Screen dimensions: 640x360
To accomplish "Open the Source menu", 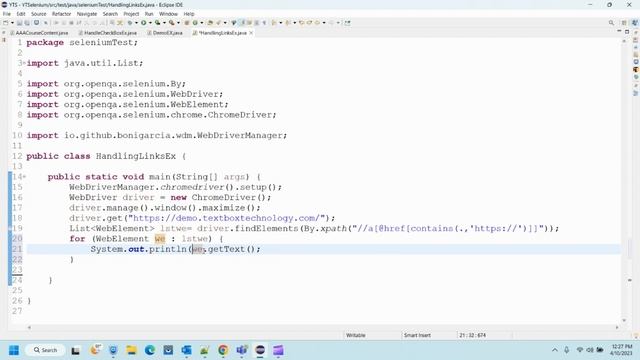I will click(39, 14).
